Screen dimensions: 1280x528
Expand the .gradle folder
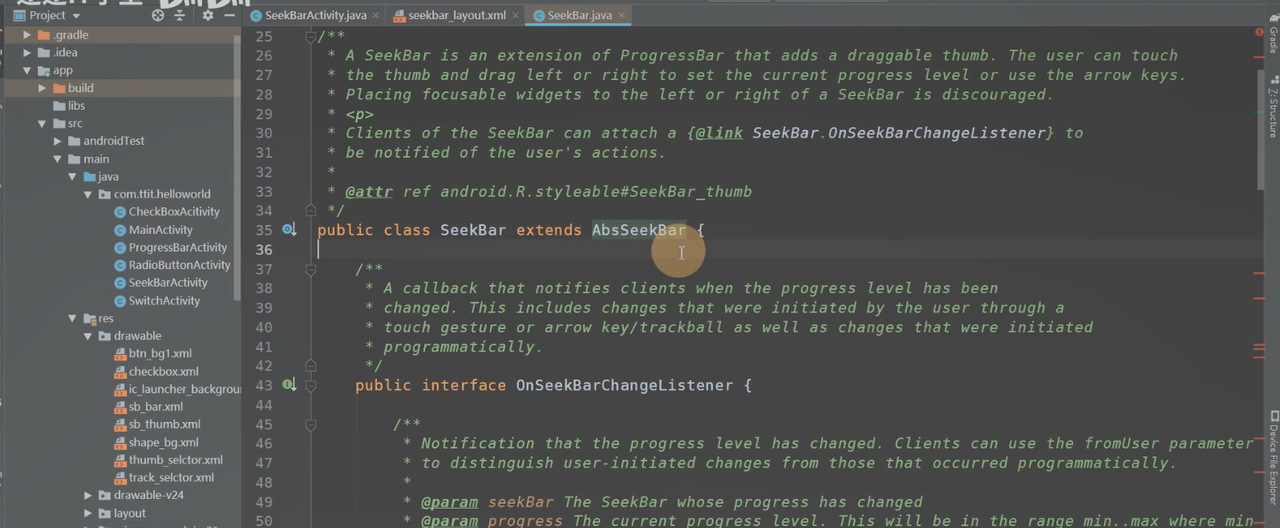[x=27, y=35]
